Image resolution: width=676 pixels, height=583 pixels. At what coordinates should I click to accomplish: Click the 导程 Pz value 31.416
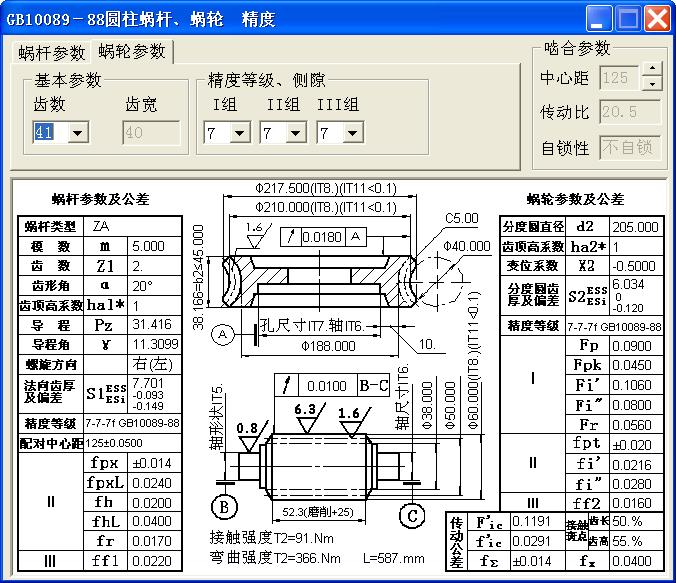click(152, 324)
